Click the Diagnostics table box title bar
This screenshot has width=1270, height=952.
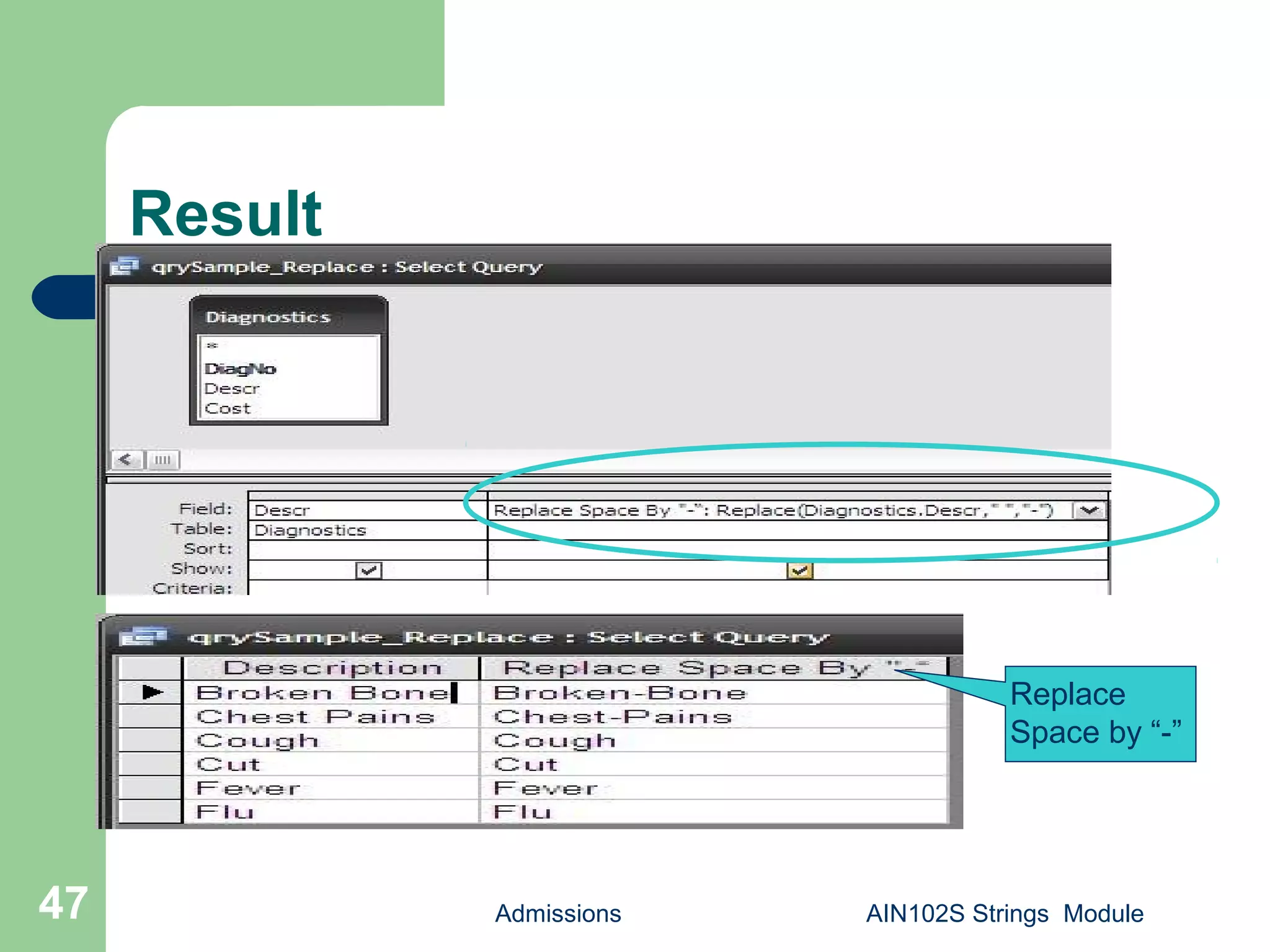coord(289,316)
